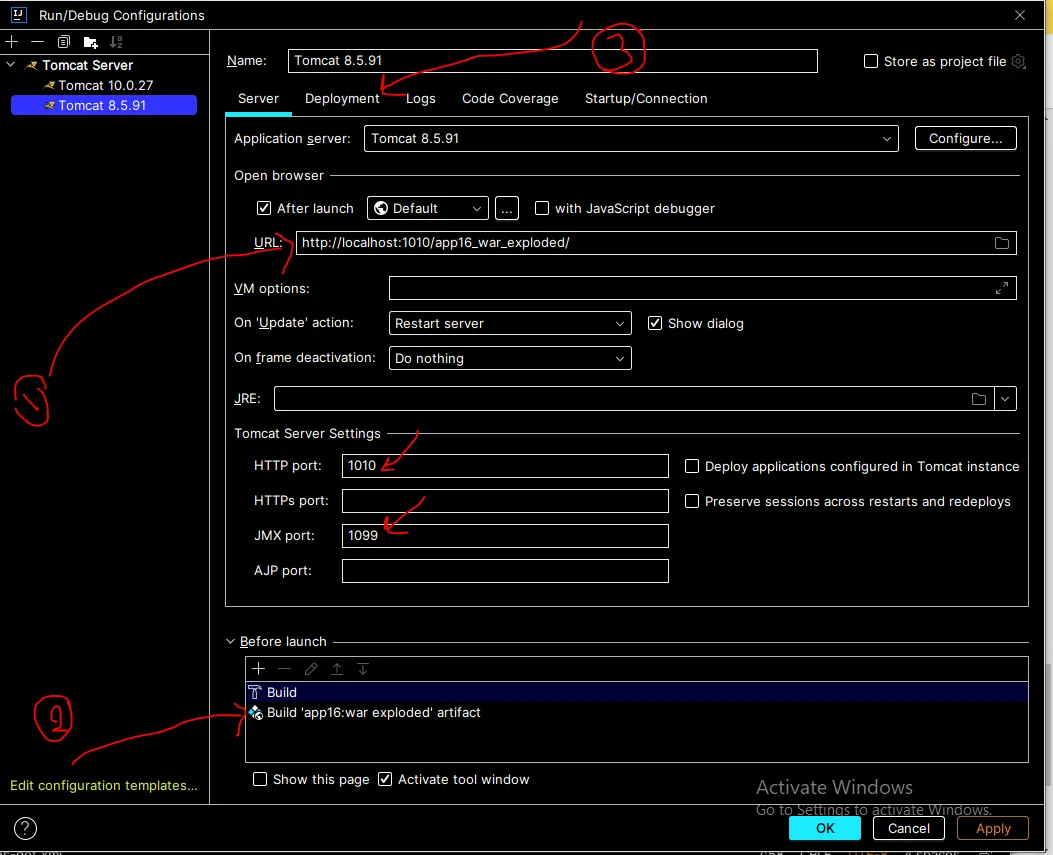
Task: Click the AJP port field
Action: pyautogui.click(x=505, y=570)
